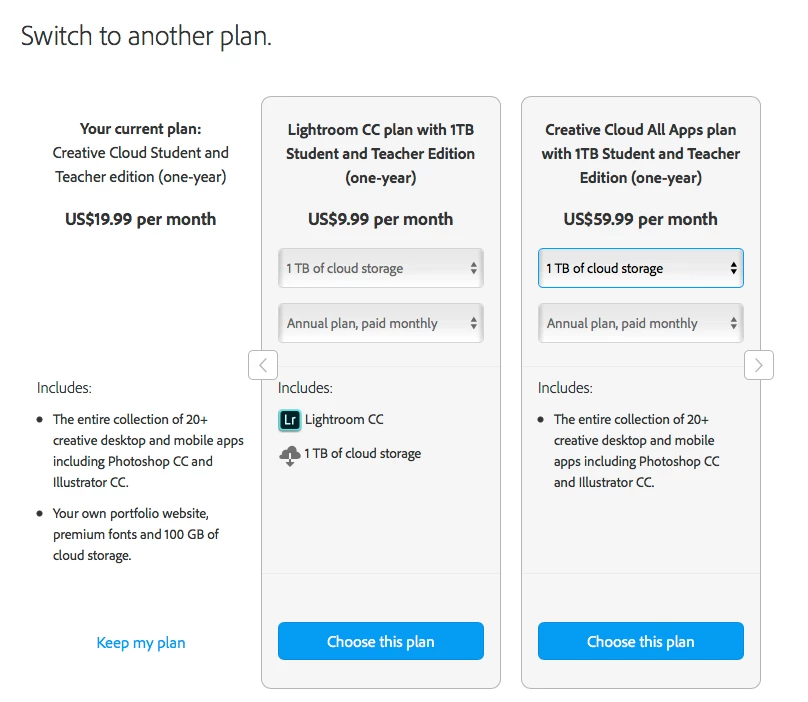Open the All Apps plan cloud storage dropdown
This screenshot has height=702, width=808.
tap(640, 268)
